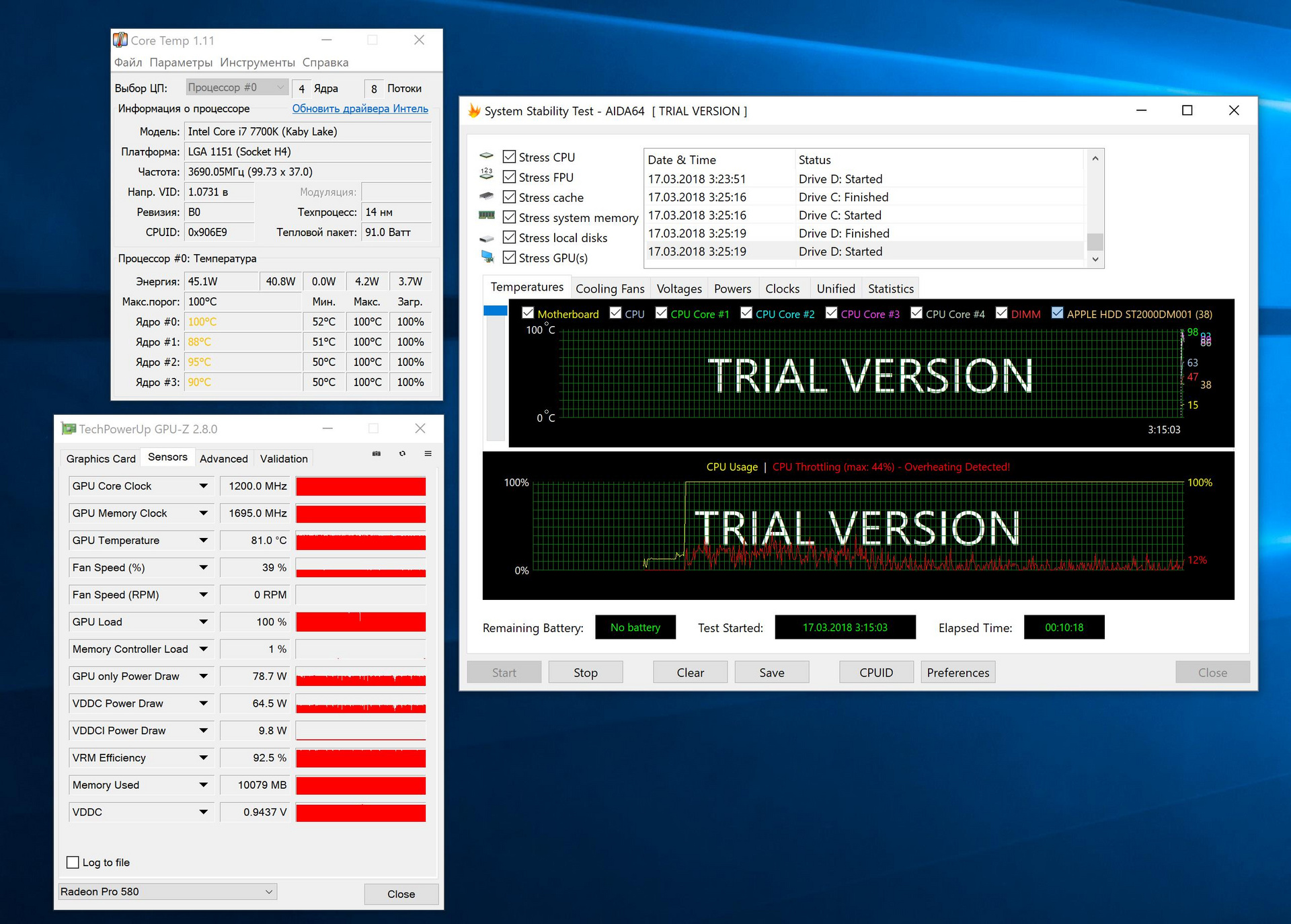Open Powers tab in AIDA64
Screen dimensions: 1291x924
(x=732, y=288)
